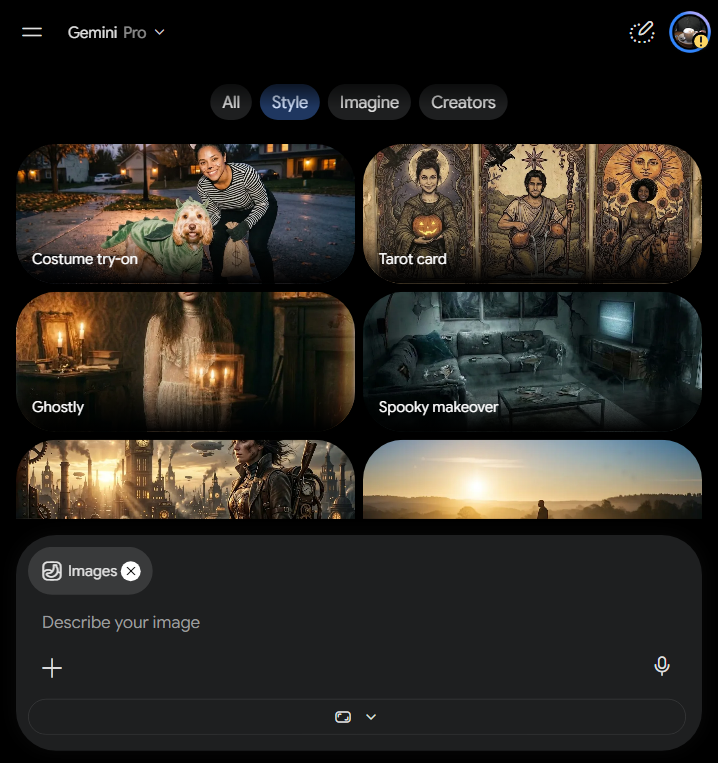Select the All filter tab

(x=231, y=102)
